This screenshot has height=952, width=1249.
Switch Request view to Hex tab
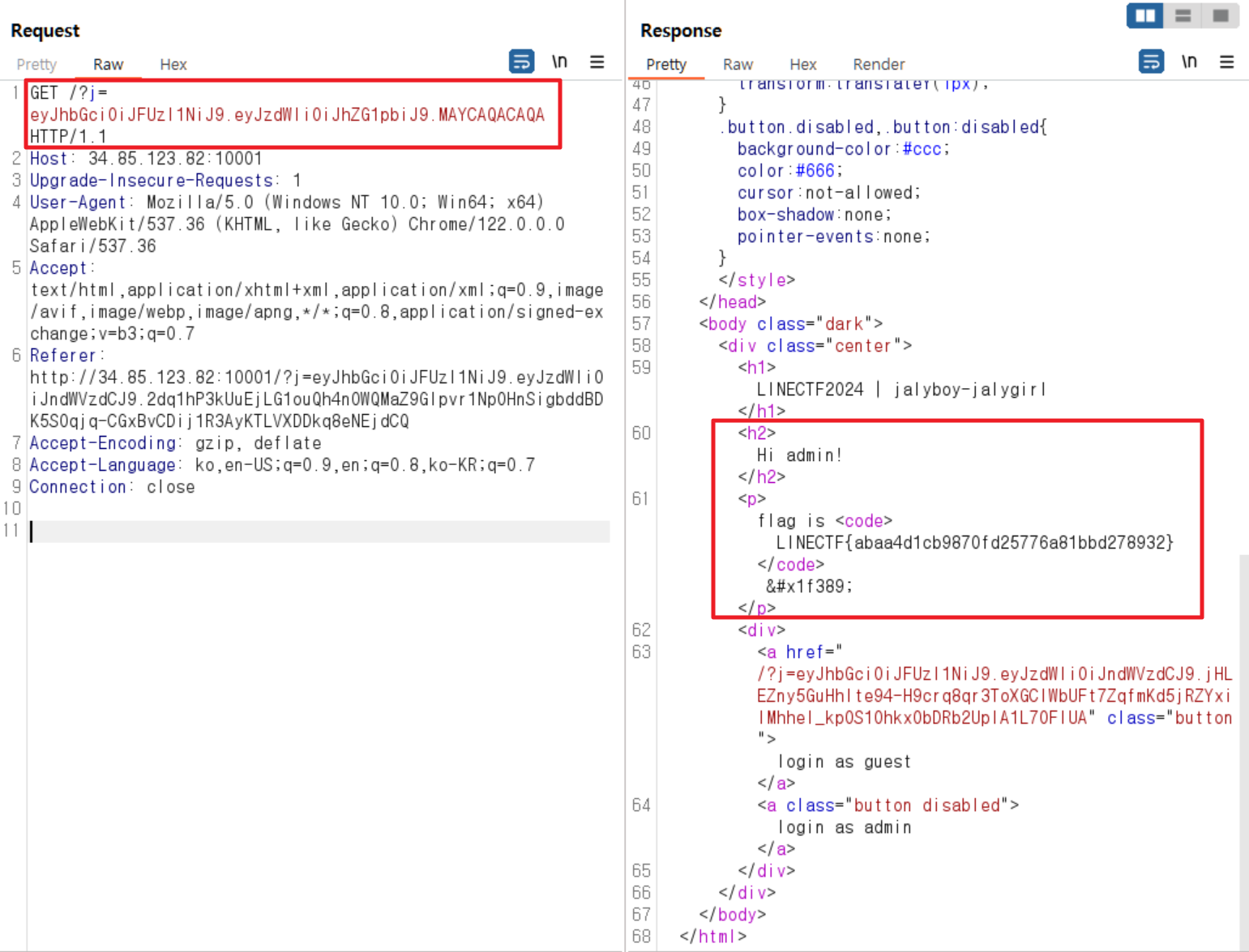click(x=173, y=64)
